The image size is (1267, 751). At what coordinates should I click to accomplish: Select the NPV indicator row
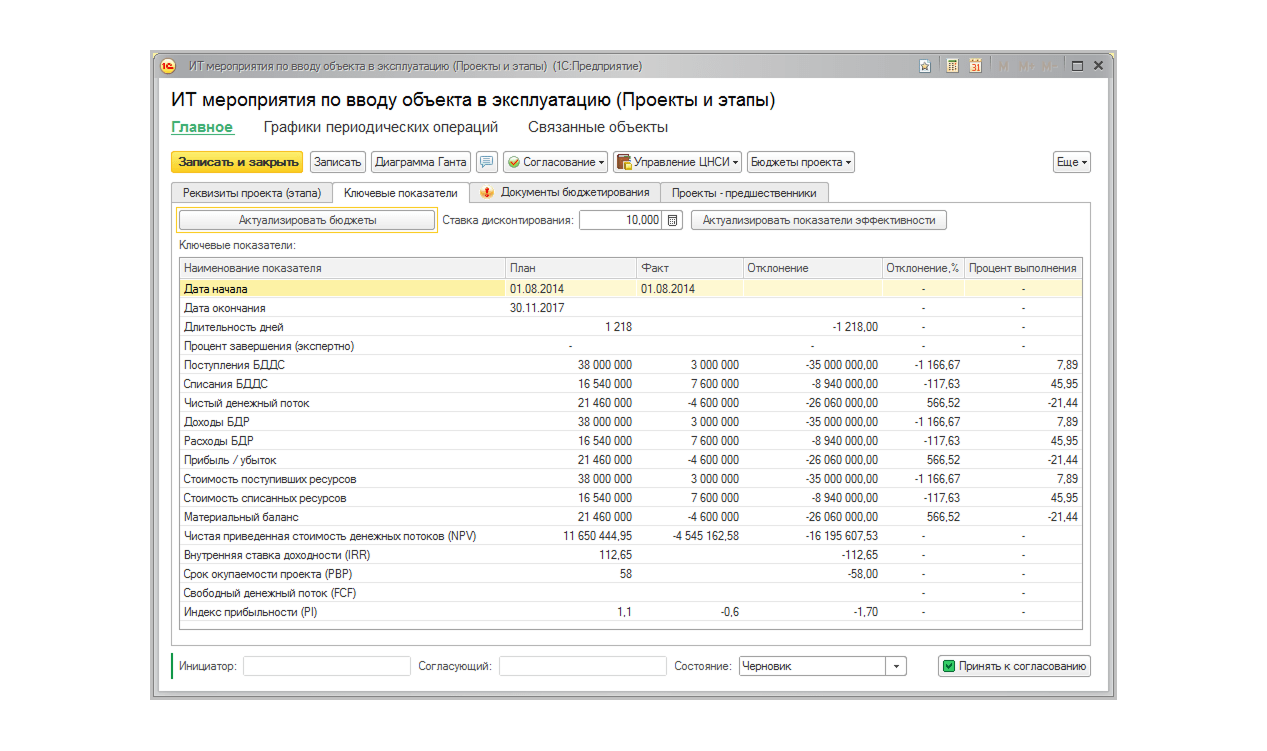631,536
